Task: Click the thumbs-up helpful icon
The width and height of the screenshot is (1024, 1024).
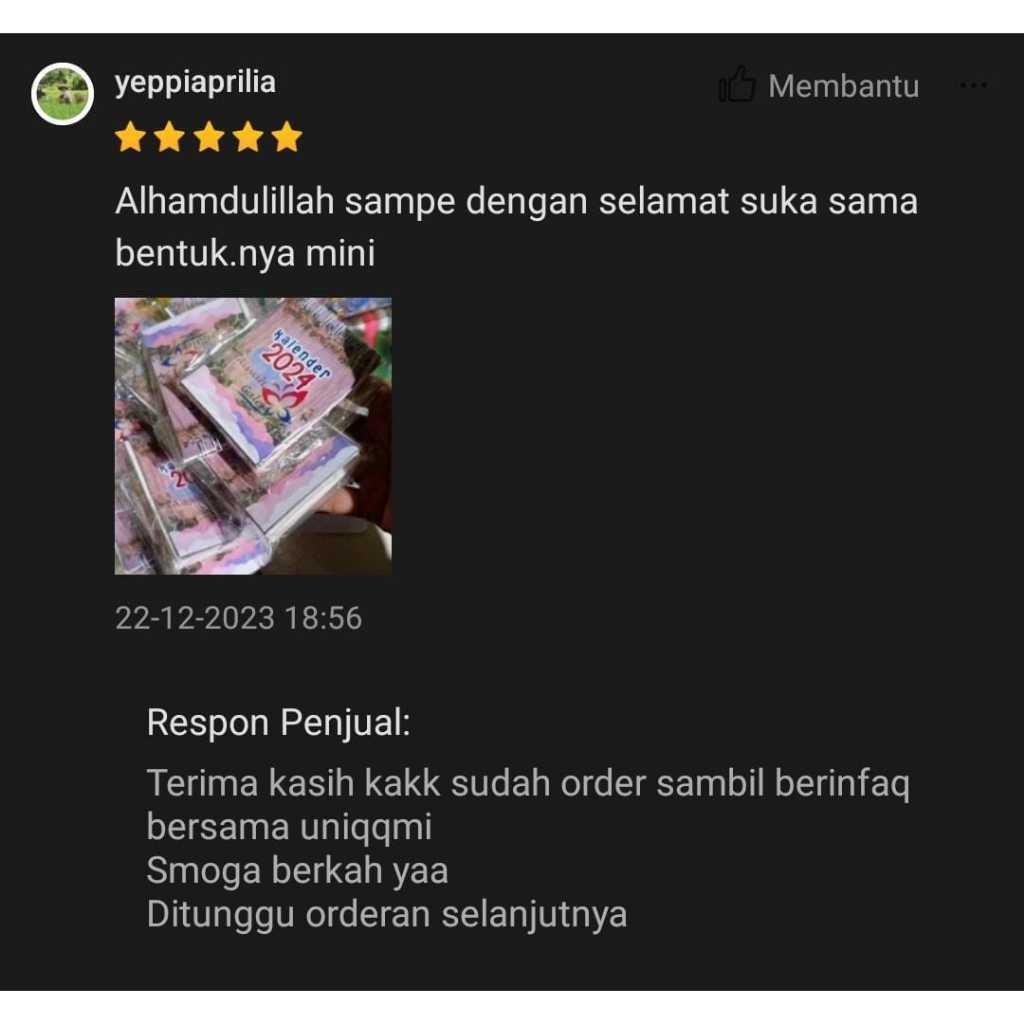Action: pos(737,84)
